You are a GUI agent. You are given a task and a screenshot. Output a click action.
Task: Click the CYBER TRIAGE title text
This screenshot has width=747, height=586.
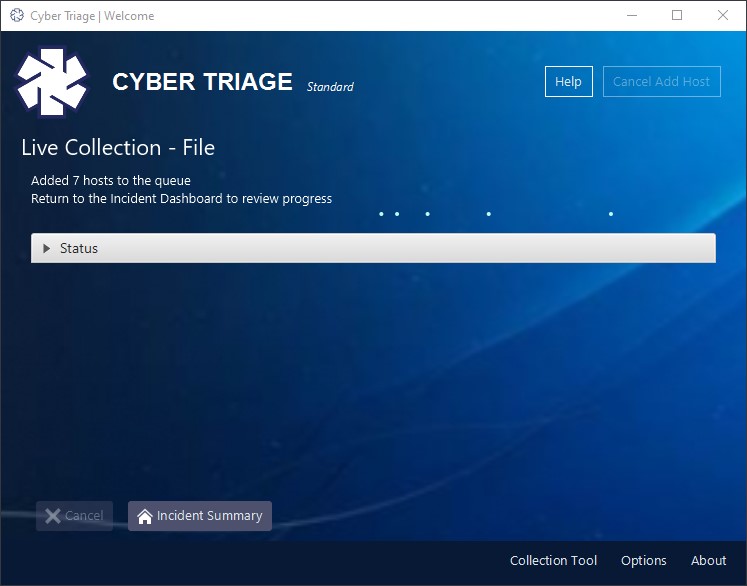[202, 82]
